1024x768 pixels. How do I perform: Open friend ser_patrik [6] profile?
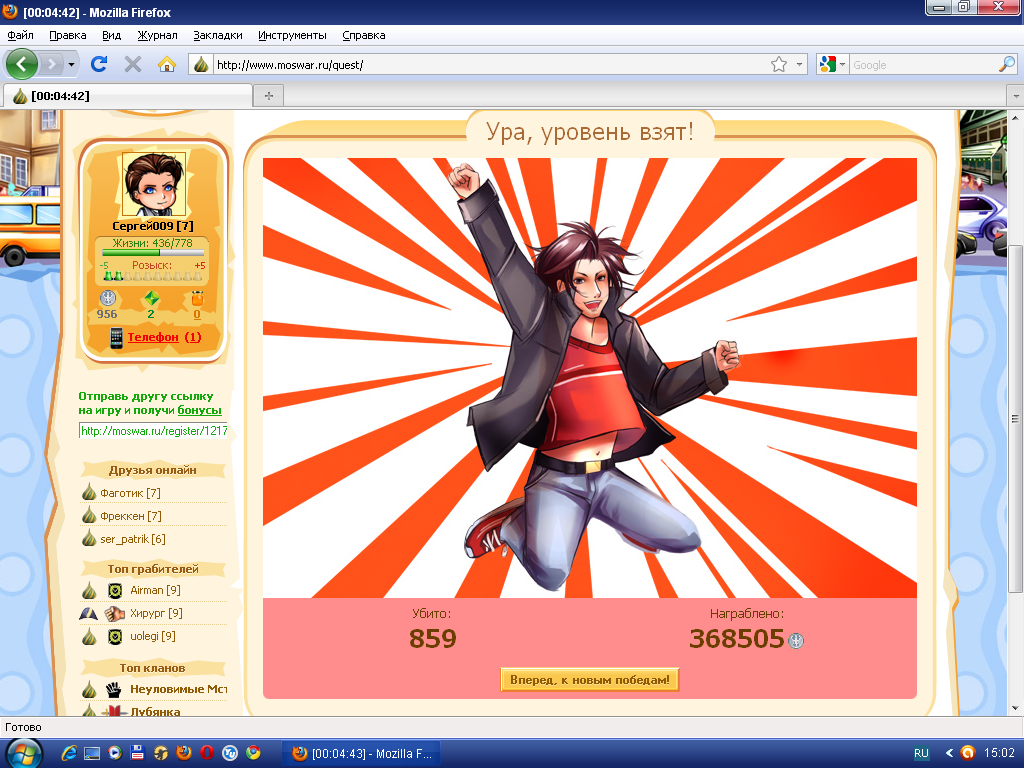click(x=133, y=539)
